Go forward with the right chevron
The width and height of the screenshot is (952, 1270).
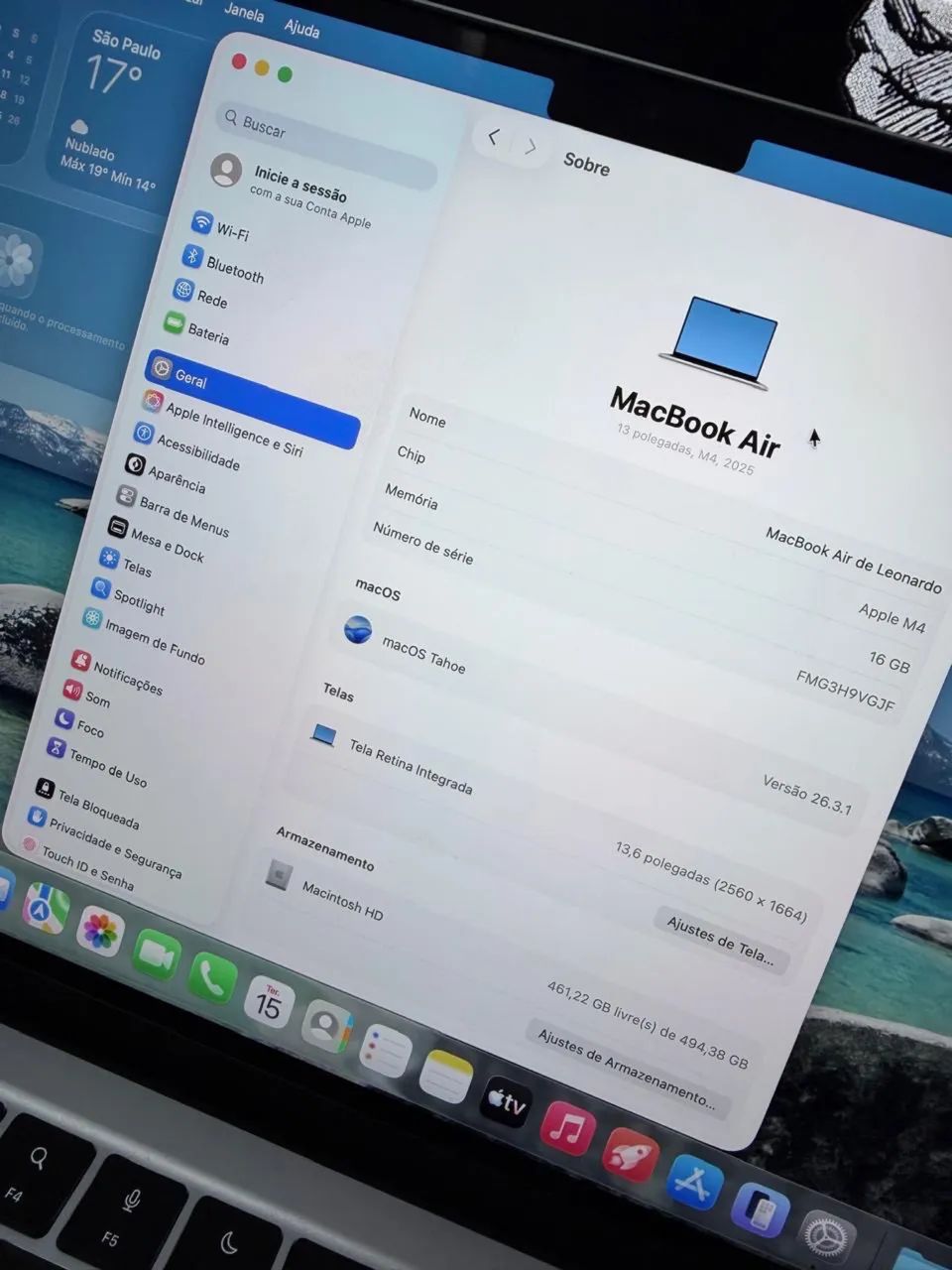[x=531, y=147]
